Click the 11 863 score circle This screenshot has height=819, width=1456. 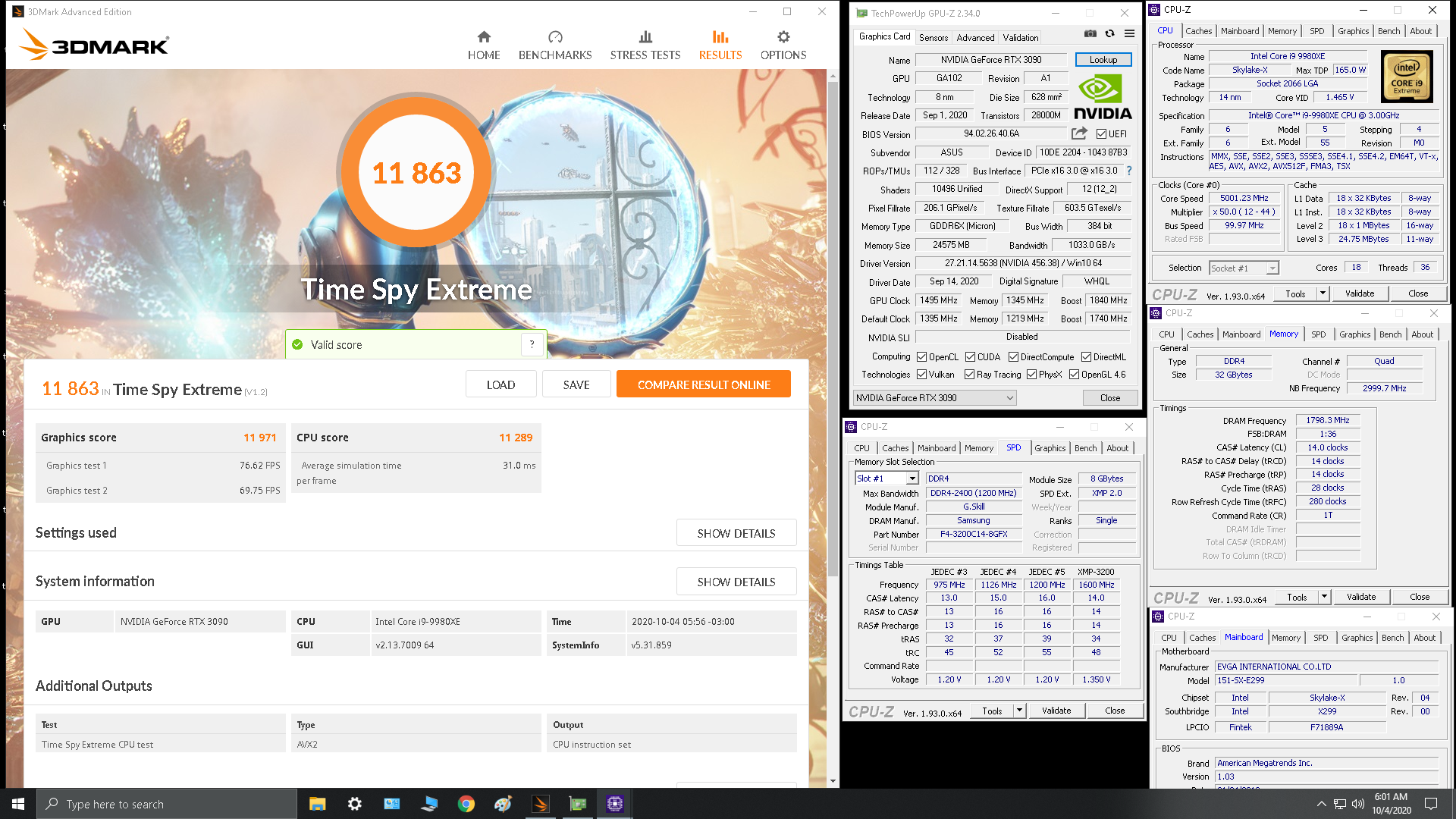(x=416, y=173)
